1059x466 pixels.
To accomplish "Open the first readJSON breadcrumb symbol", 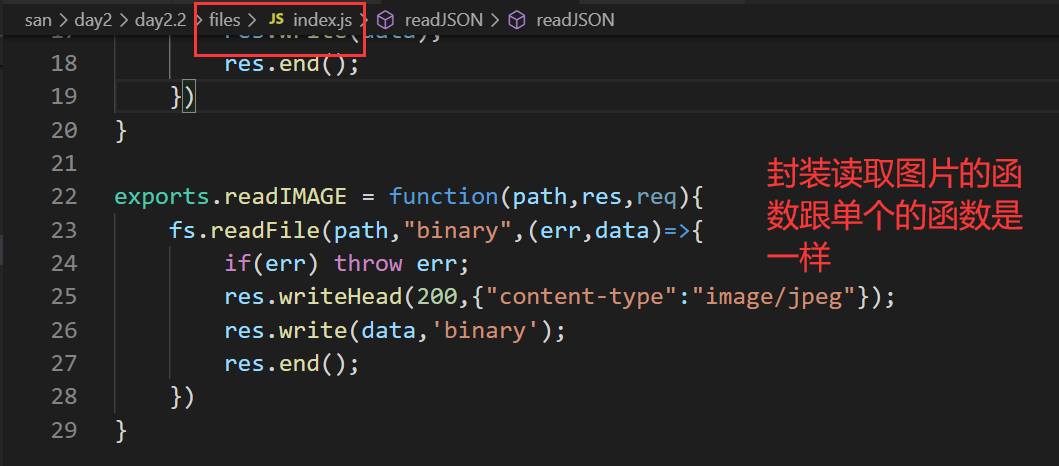I will [x=444, y=20].
